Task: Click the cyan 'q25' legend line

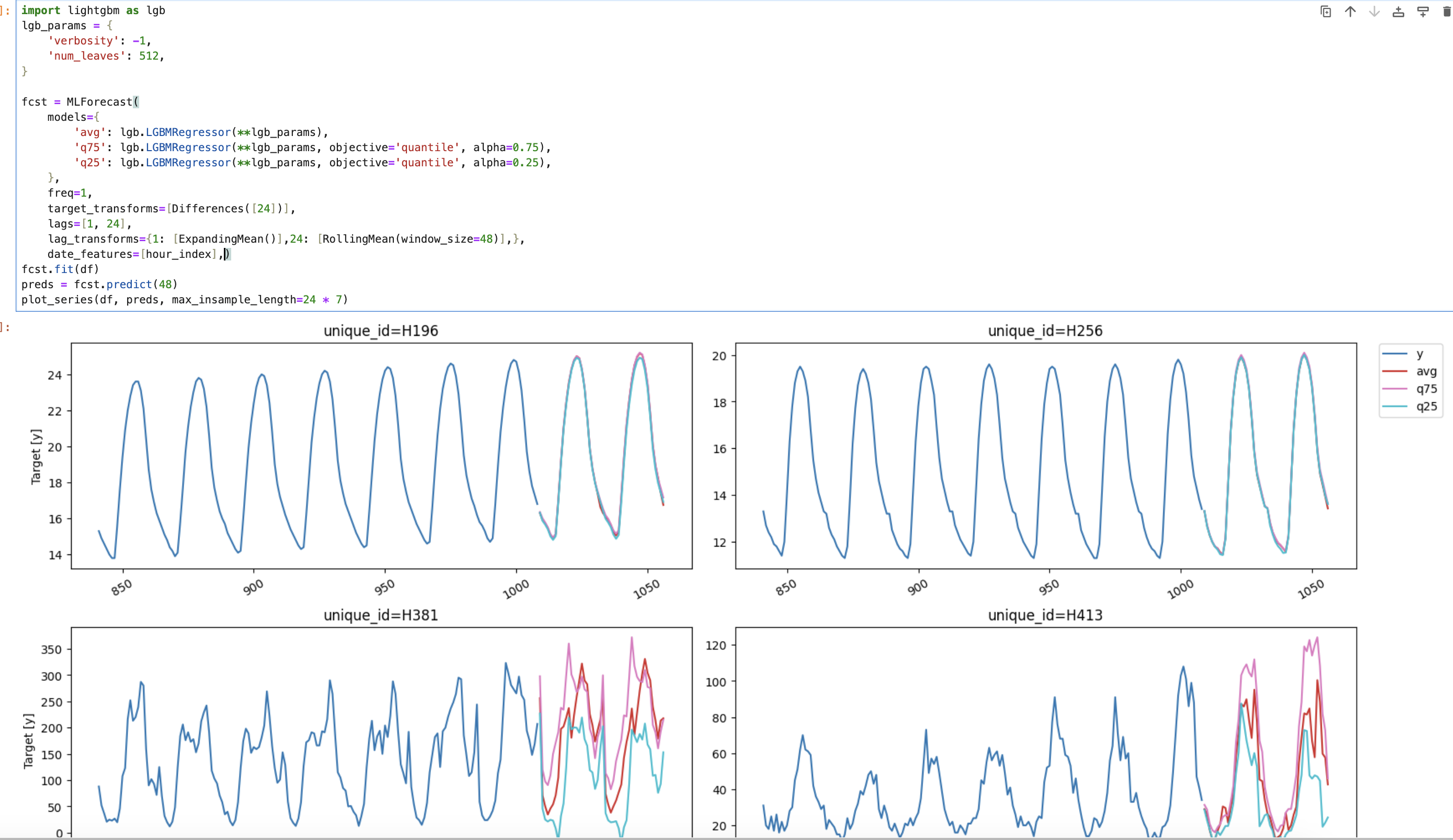Action: click(x=1395, y=406)
